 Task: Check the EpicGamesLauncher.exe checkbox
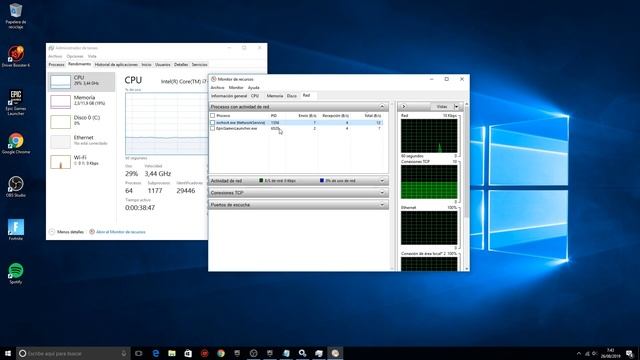[212, 128]
